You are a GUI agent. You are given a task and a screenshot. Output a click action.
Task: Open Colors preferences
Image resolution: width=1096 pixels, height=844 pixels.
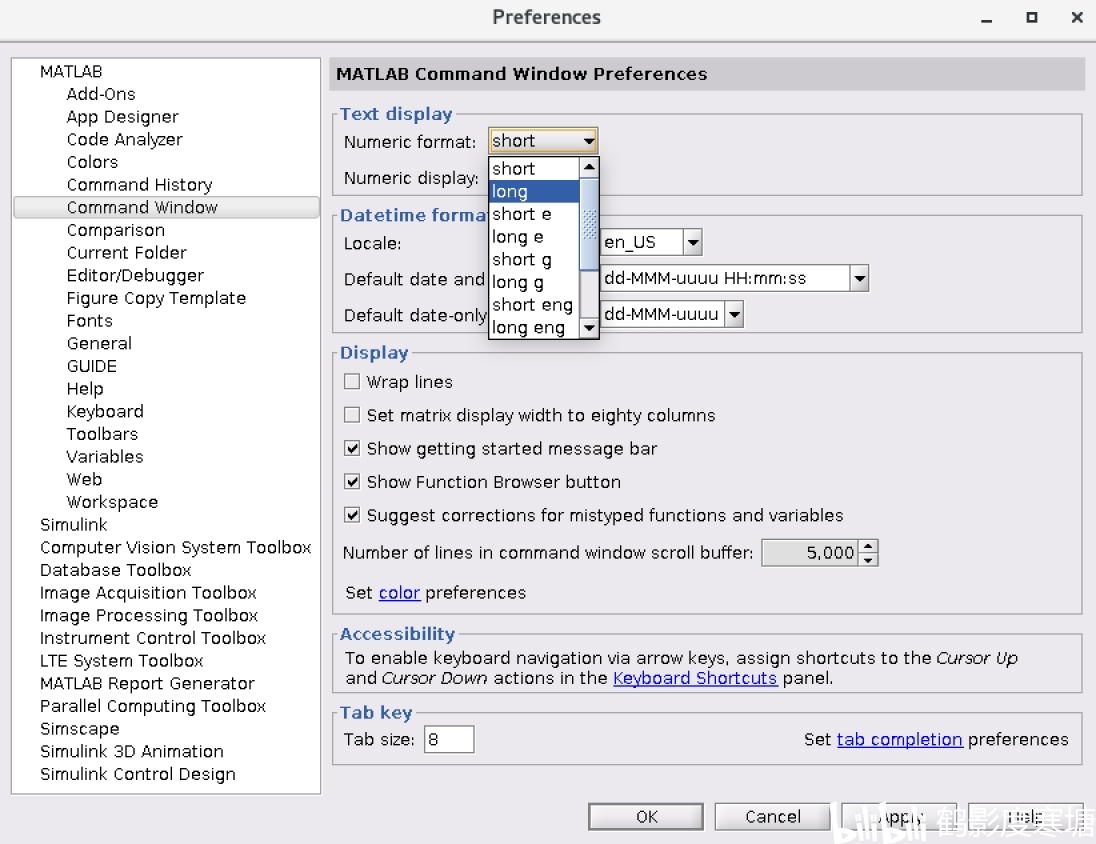tap(92, 162)
